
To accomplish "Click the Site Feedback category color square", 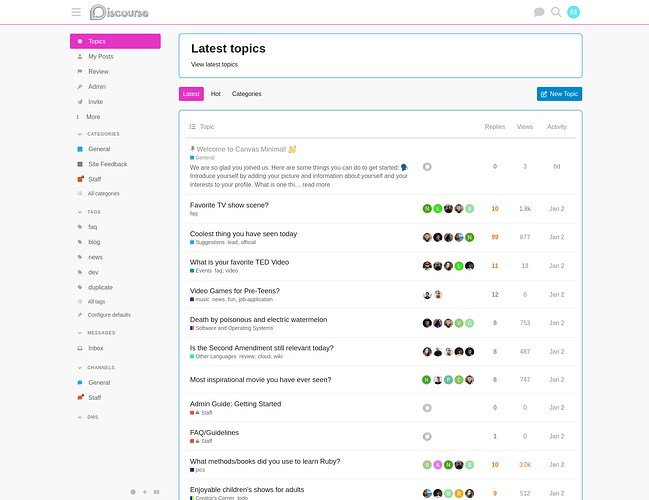I will coord(80,164).
